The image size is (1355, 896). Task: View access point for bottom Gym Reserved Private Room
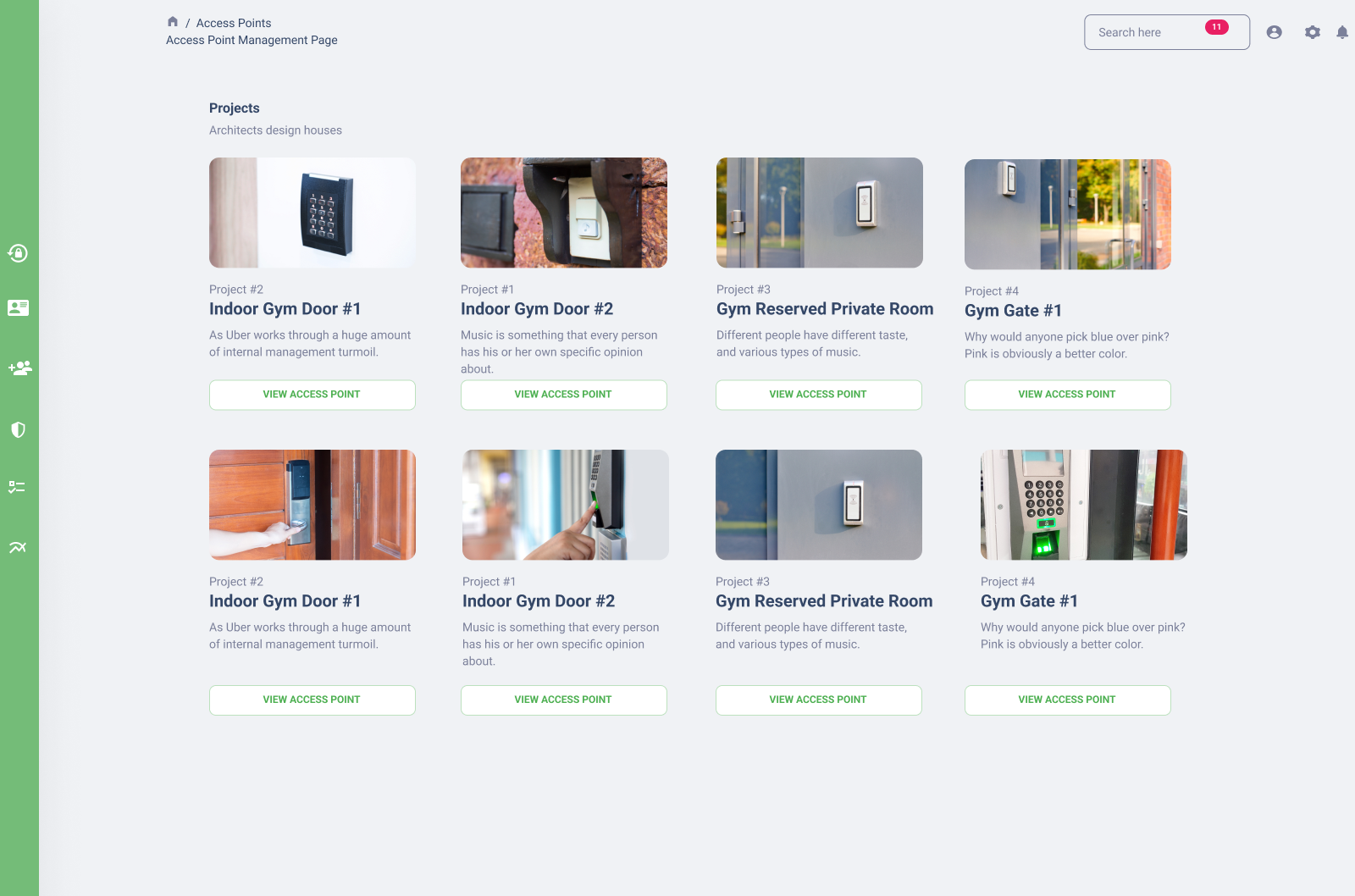tap(819, 700)
